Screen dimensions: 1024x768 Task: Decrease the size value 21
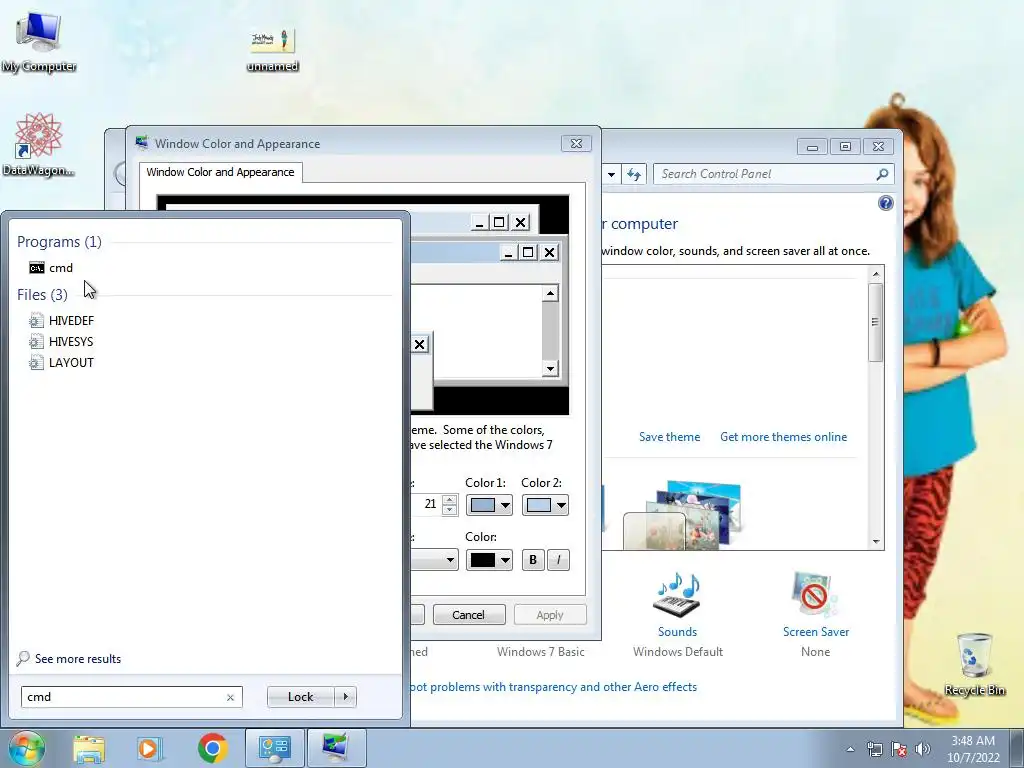coord(449,510)
